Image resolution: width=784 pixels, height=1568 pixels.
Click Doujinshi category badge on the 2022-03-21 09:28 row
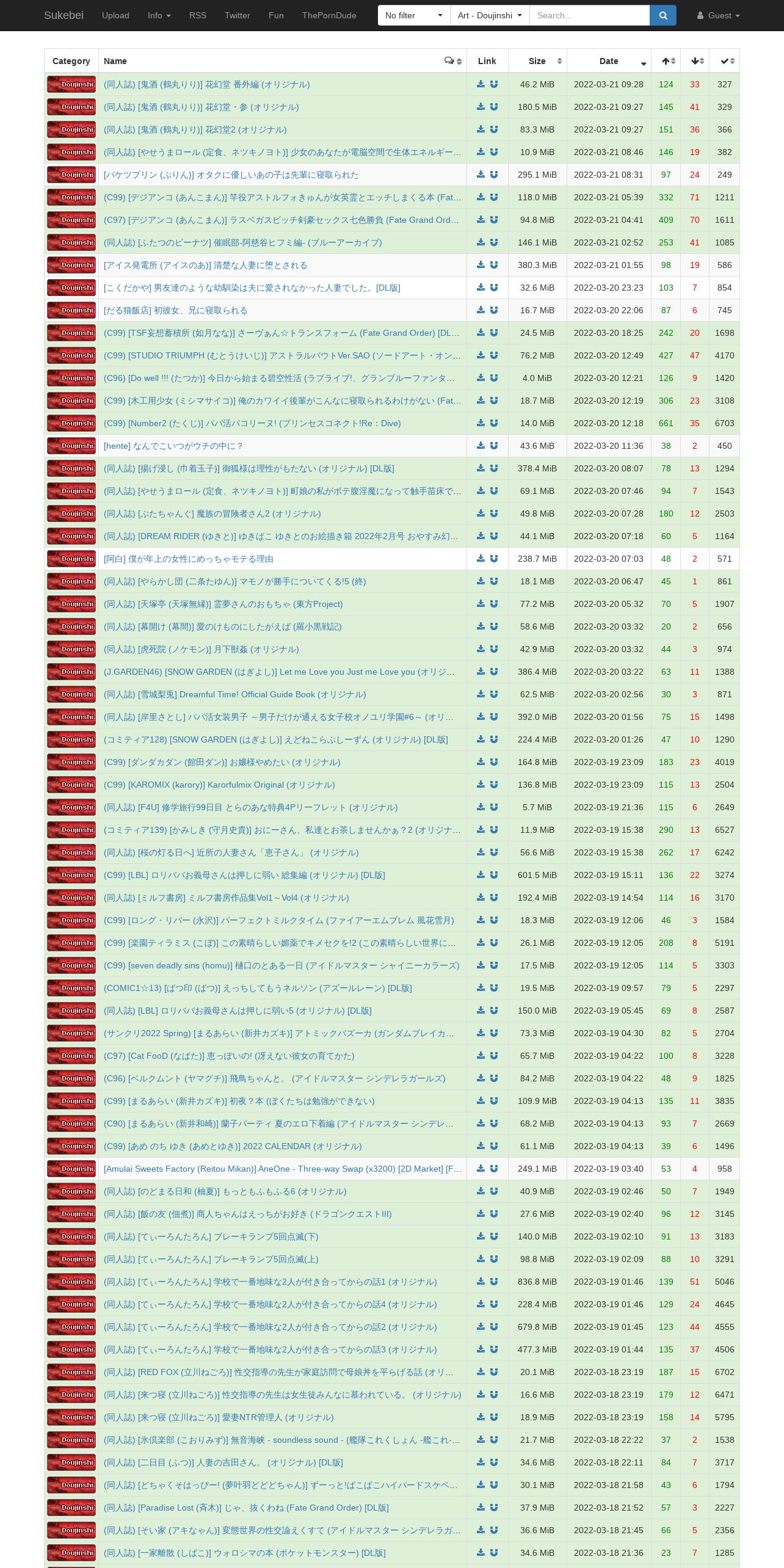[71, 84]
